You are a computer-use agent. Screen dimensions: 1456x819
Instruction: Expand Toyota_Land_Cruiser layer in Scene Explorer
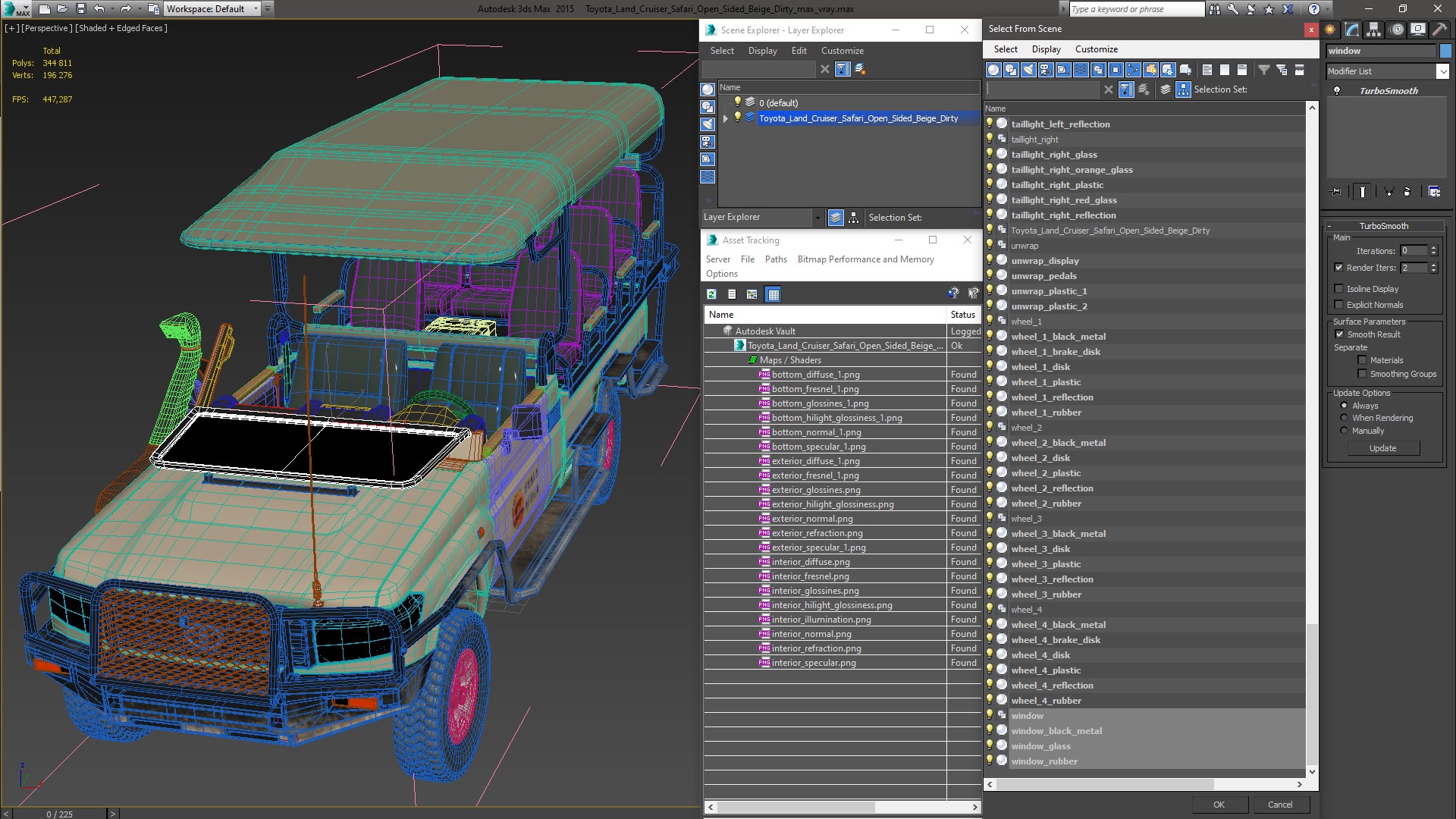click(x=726, y=118)
